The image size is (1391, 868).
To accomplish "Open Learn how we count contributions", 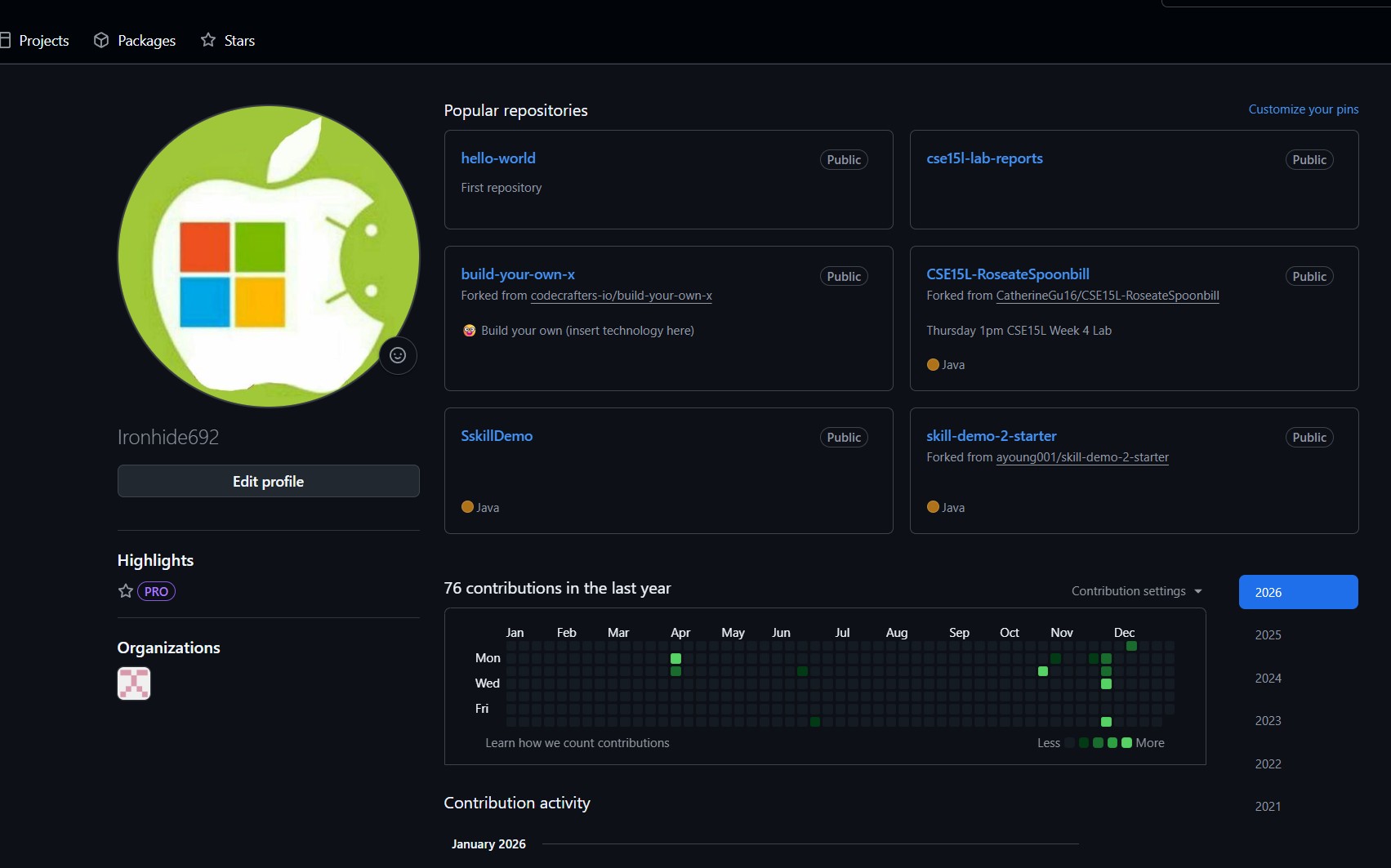I will click(x=577, y=742).
